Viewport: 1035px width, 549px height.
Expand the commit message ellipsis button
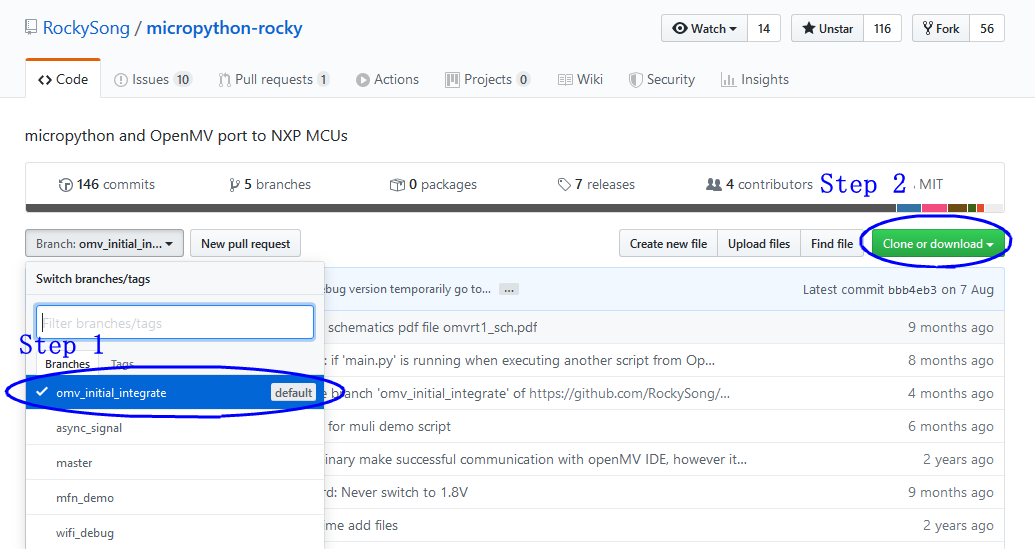click(x=508, y=289)
